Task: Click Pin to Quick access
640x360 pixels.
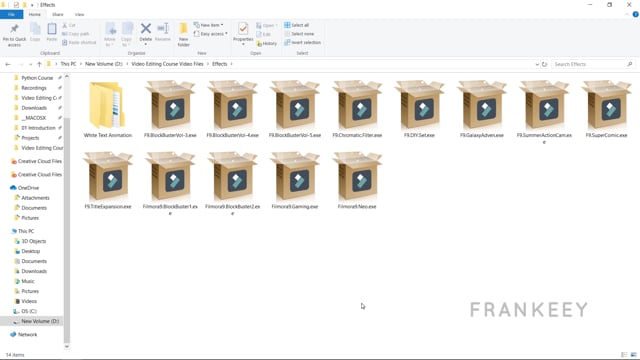Action: coord(14,35)
